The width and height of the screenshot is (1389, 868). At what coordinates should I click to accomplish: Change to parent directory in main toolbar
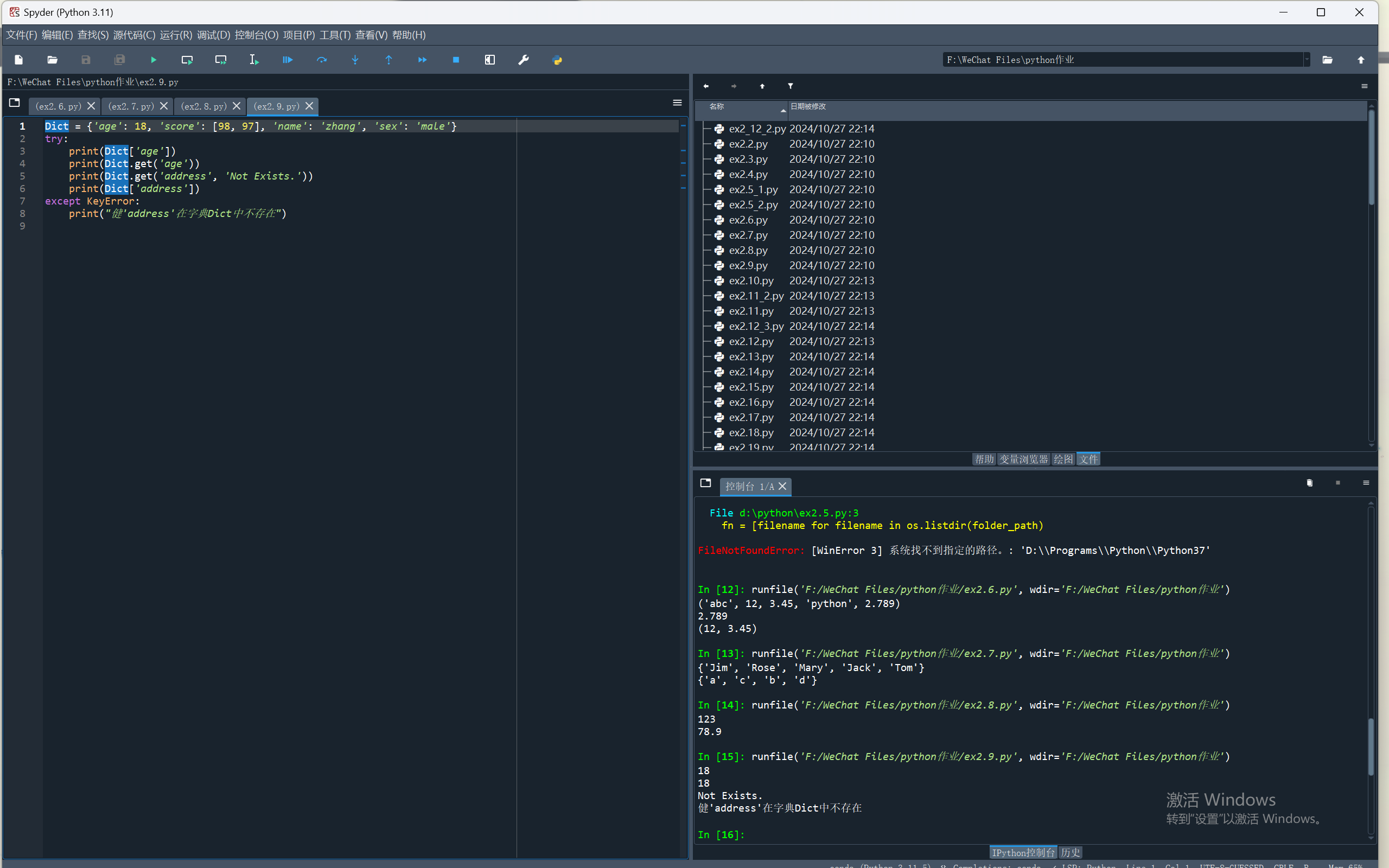tap(1361, 60)
